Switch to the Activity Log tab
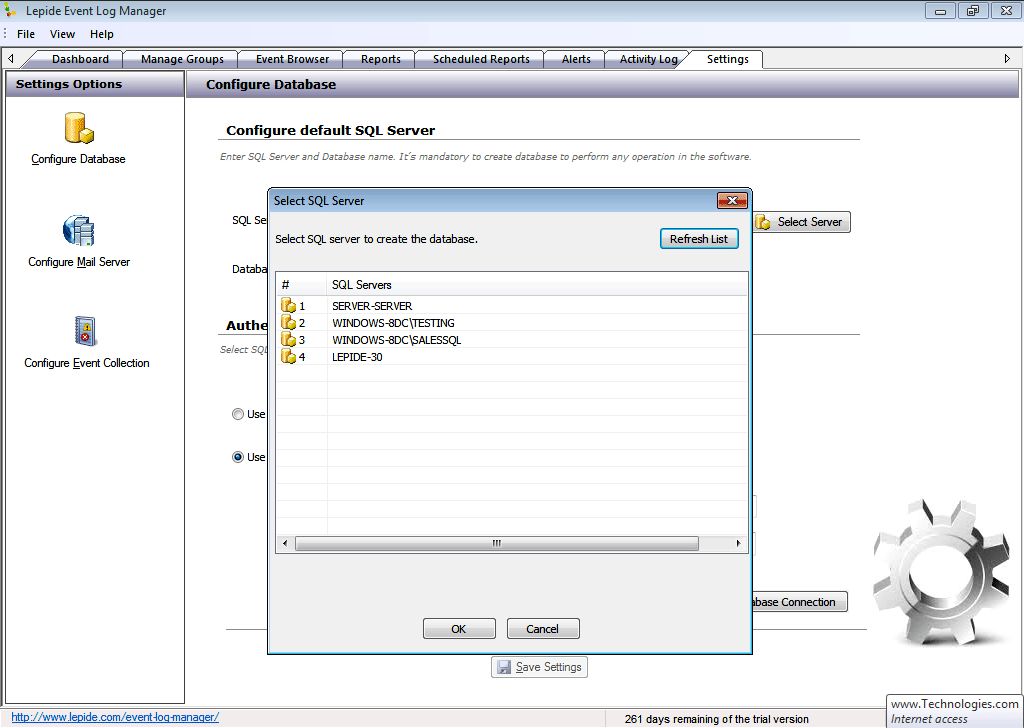 648,59
